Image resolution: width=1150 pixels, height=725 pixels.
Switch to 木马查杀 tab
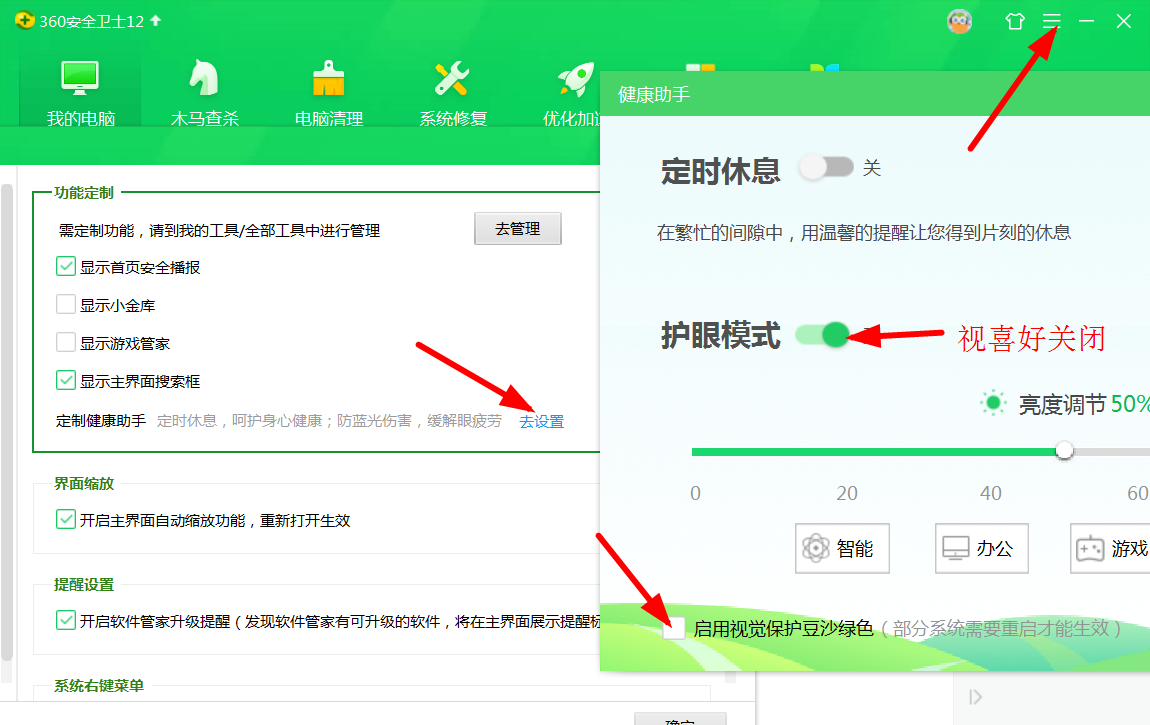(x=205, y=92)
